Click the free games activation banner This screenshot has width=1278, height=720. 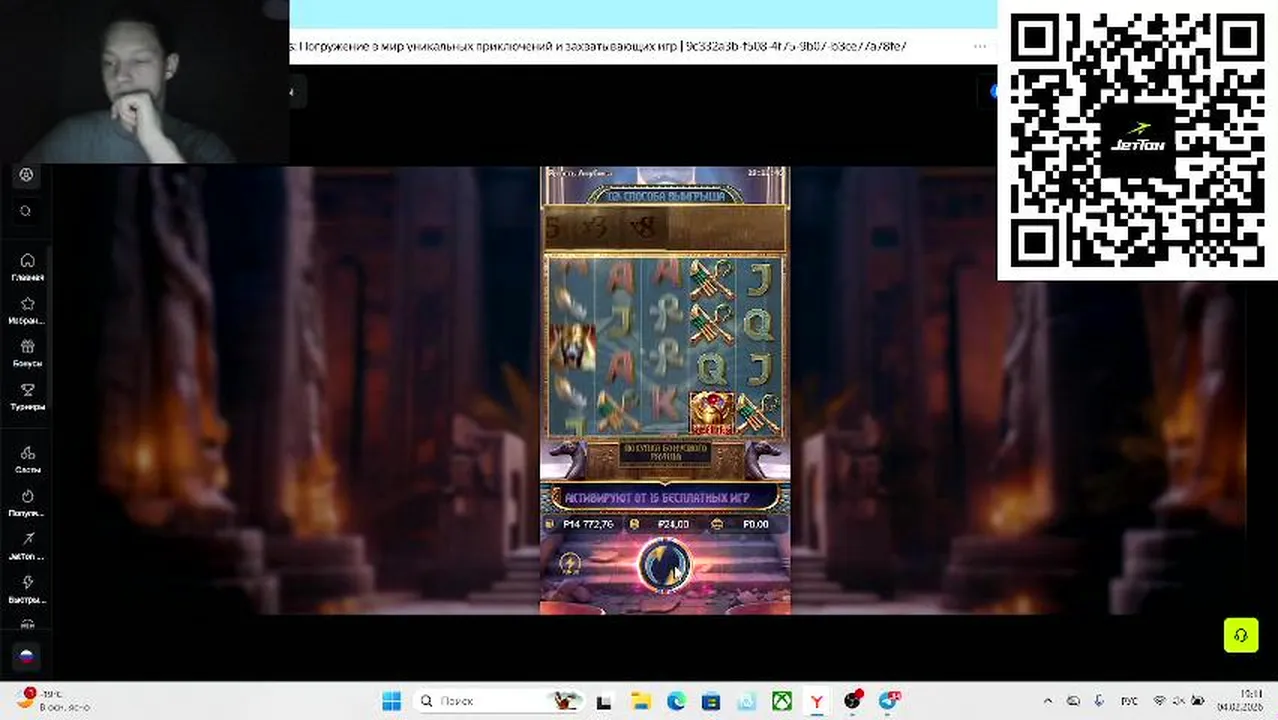coord(665,497)
